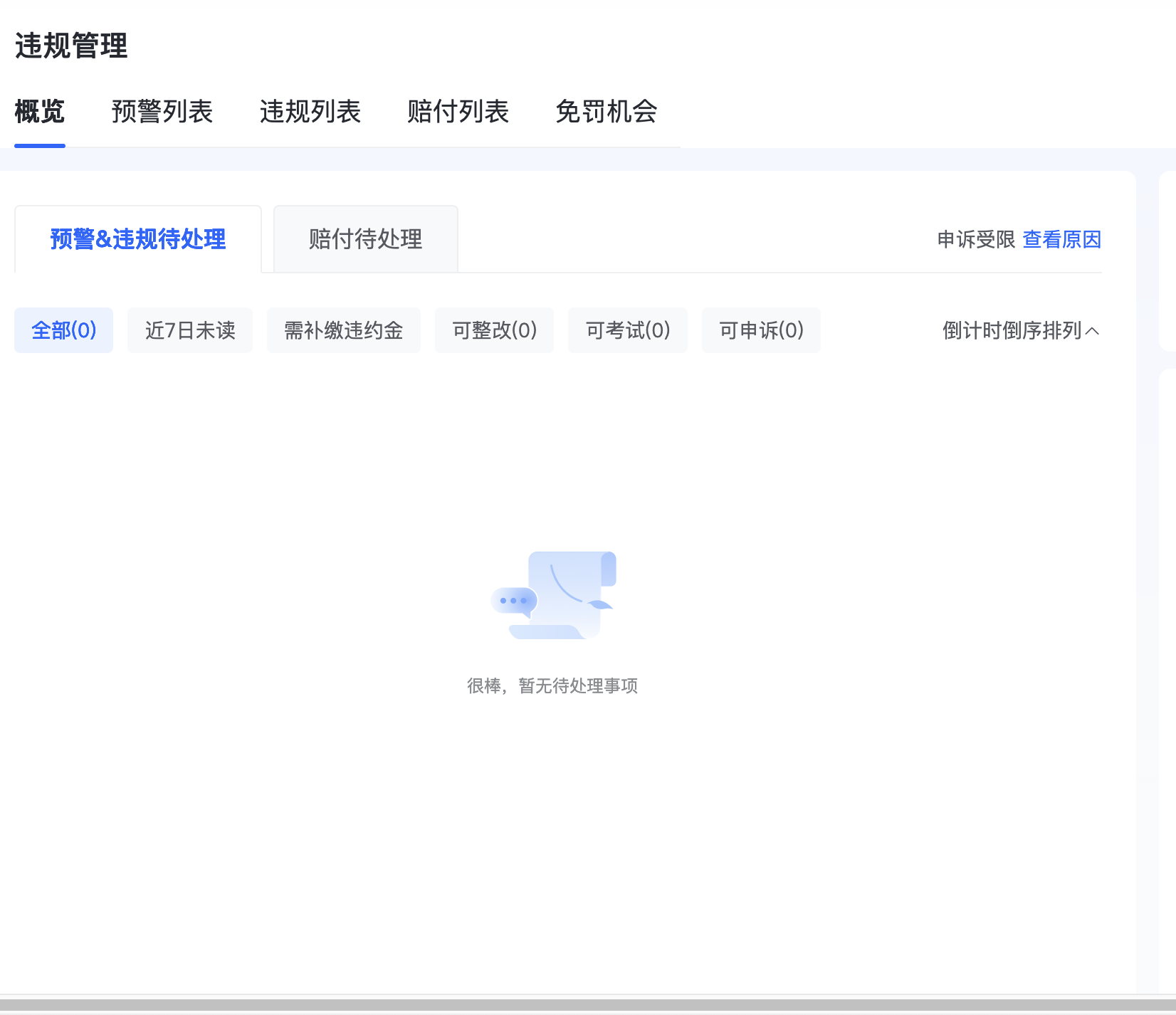Filter by 可考试(0)

tap(628, 330)
